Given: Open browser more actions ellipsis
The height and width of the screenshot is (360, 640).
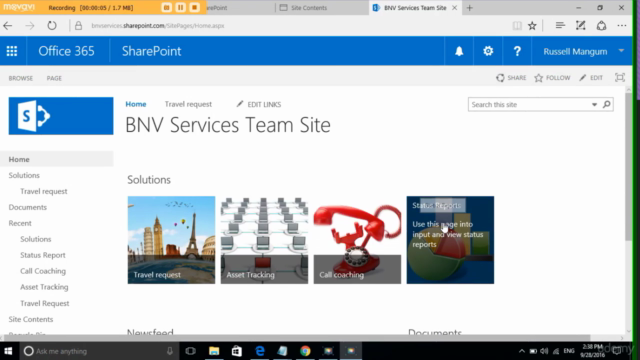Looking at the screenshot, I should (622, 26).
